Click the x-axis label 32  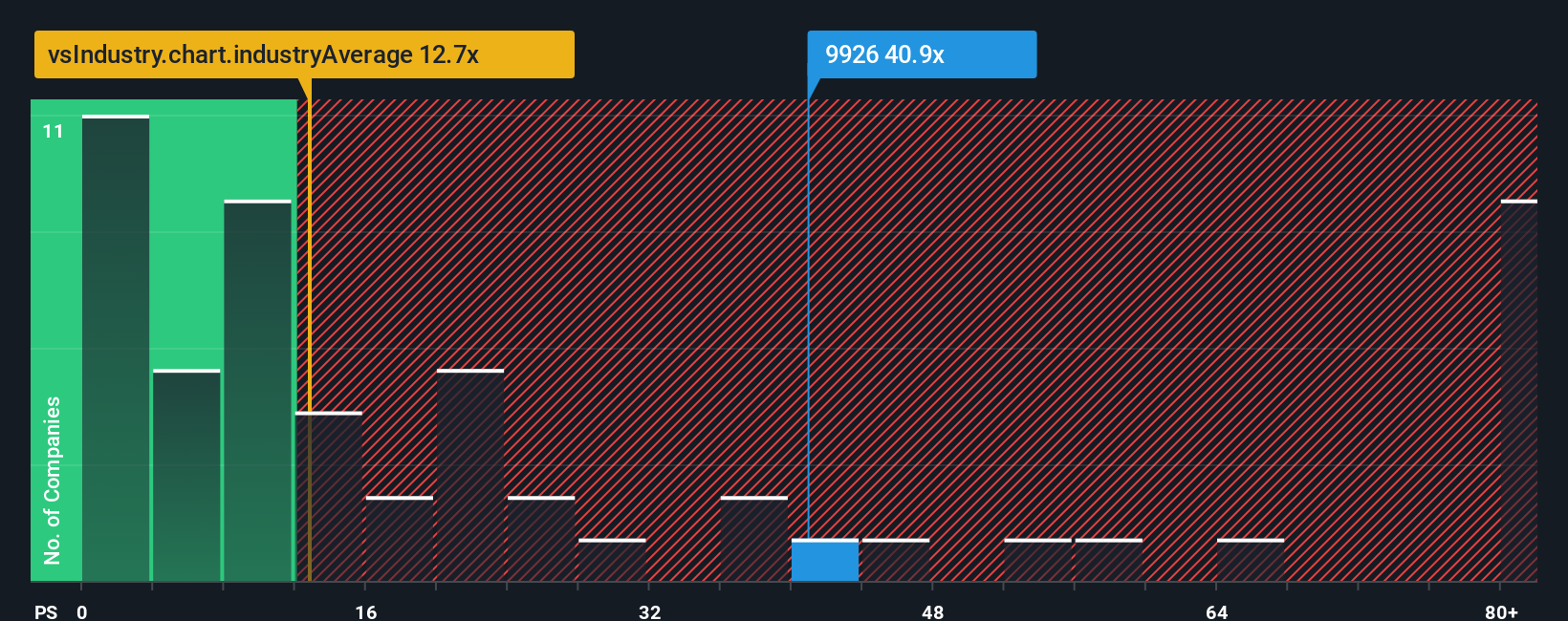[x=650, y=611]
